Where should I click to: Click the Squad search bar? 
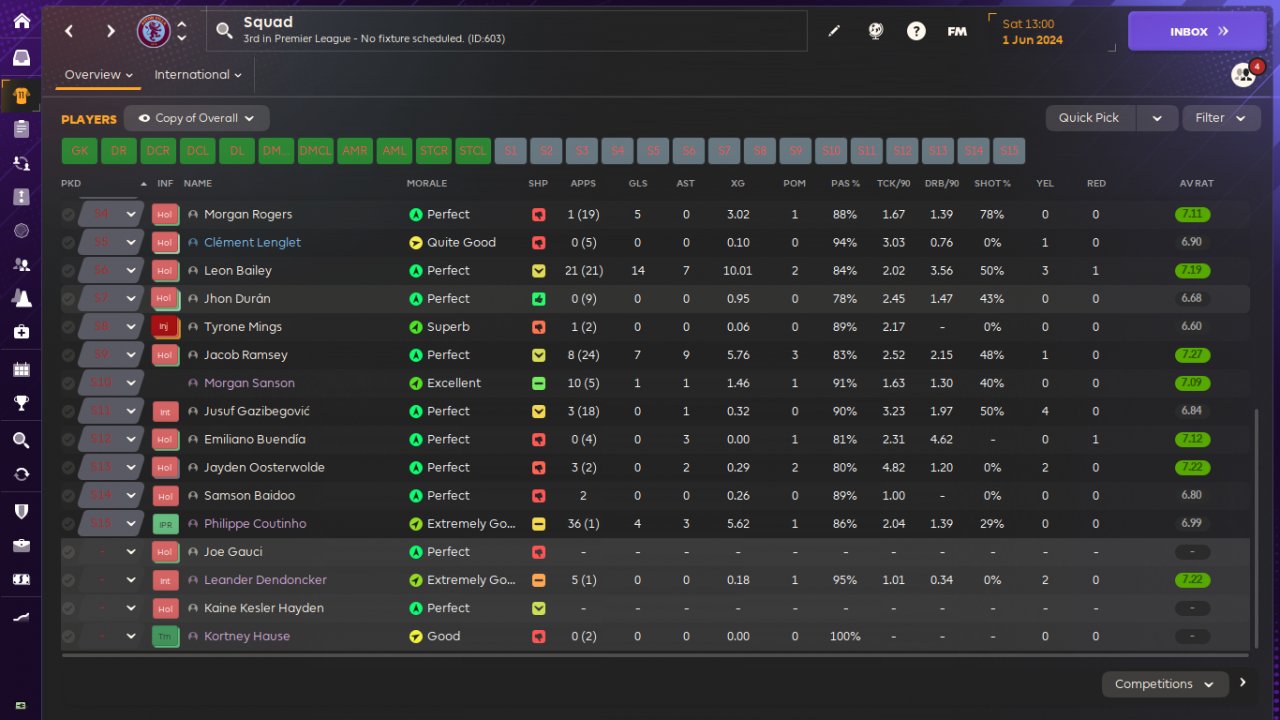click(x=507, y=31)
